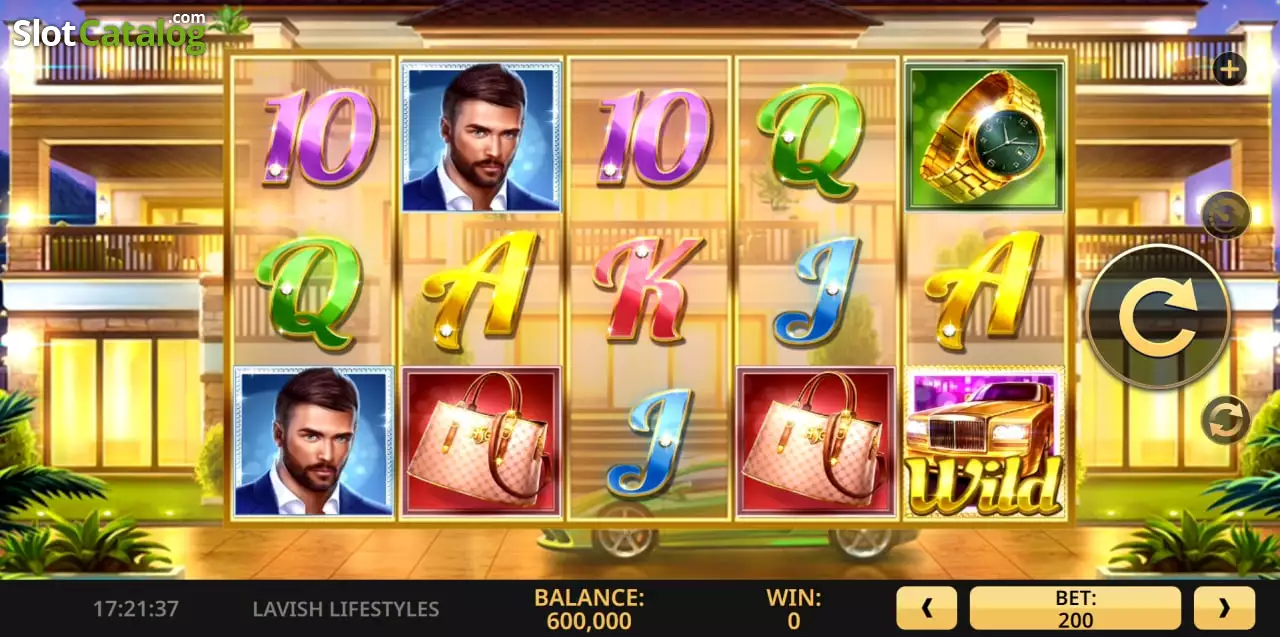Click the clock time display
Image resolution: width=1280 pixels, height=637 pixels.
tap(136, 609)
